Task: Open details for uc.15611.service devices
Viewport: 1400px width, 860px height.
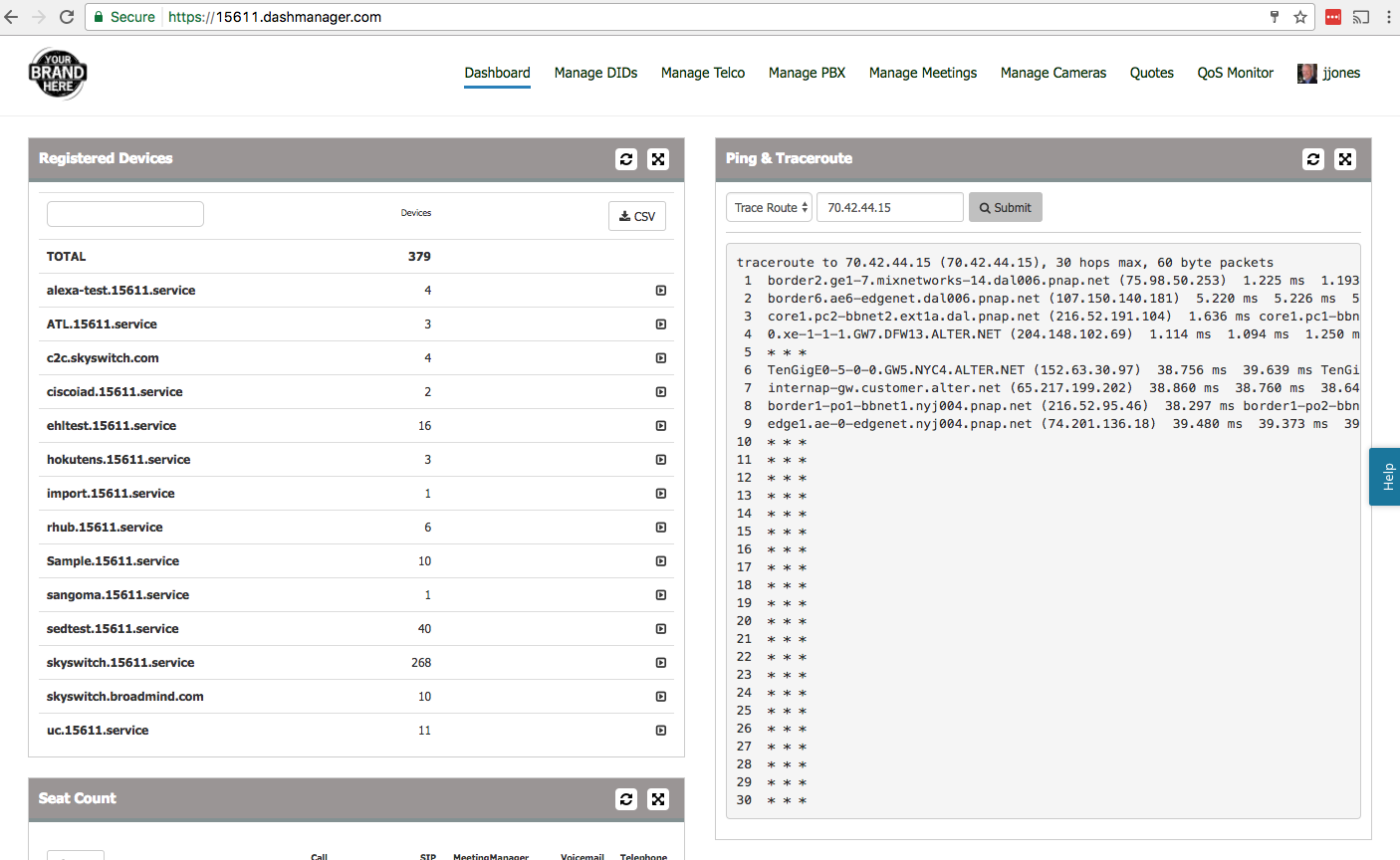Action: tap(660, 730)
